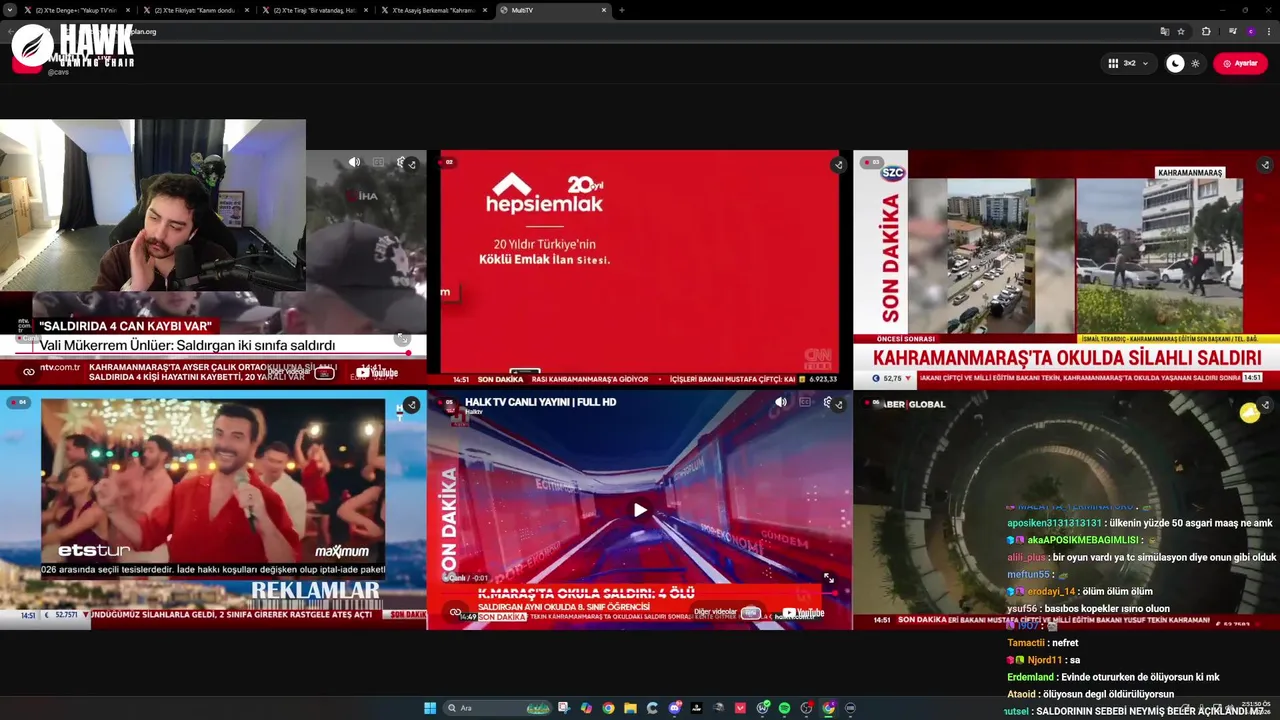This screenshot has width=1280, height=720.
Task: Select the MultiTV browser tab
Action: coord(553,10)
